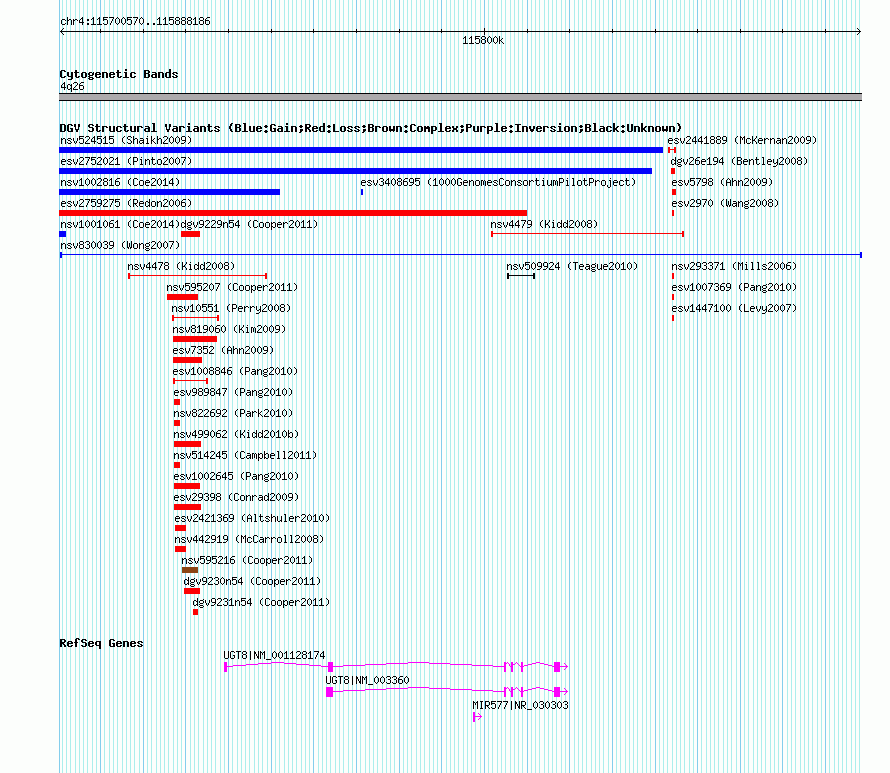Select the RefSeq Genes track title
Viewport: 890px width, 773px height.
[101, 643]
